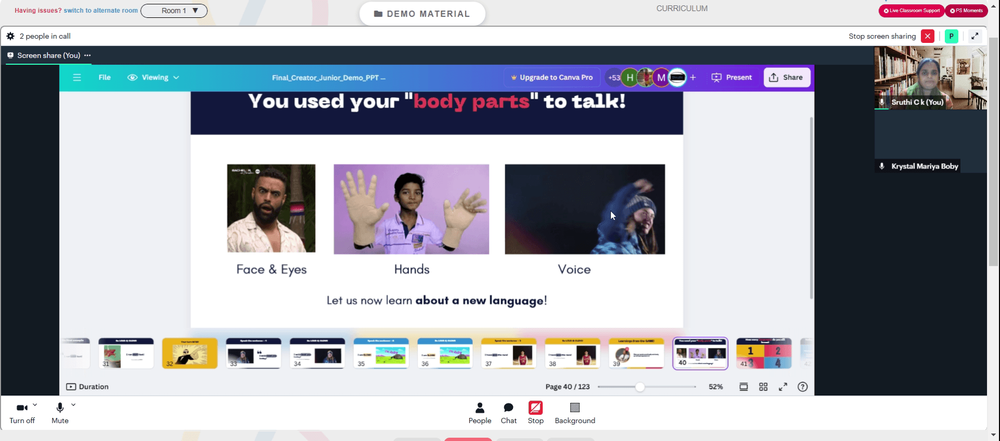Expand call window to fullscreen
This screenshot has height=441, width=1000.
(975, 36)
